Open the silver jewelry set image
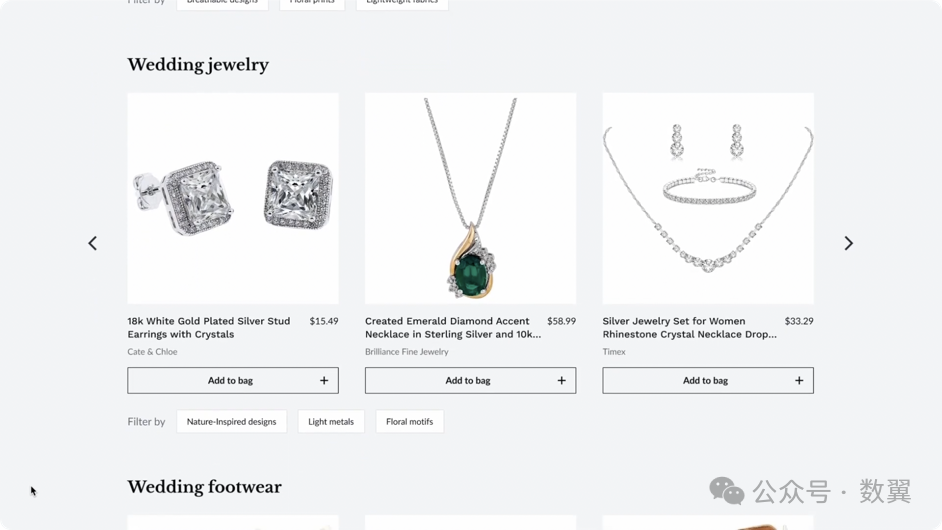942x530 pixels. [708, 198]
